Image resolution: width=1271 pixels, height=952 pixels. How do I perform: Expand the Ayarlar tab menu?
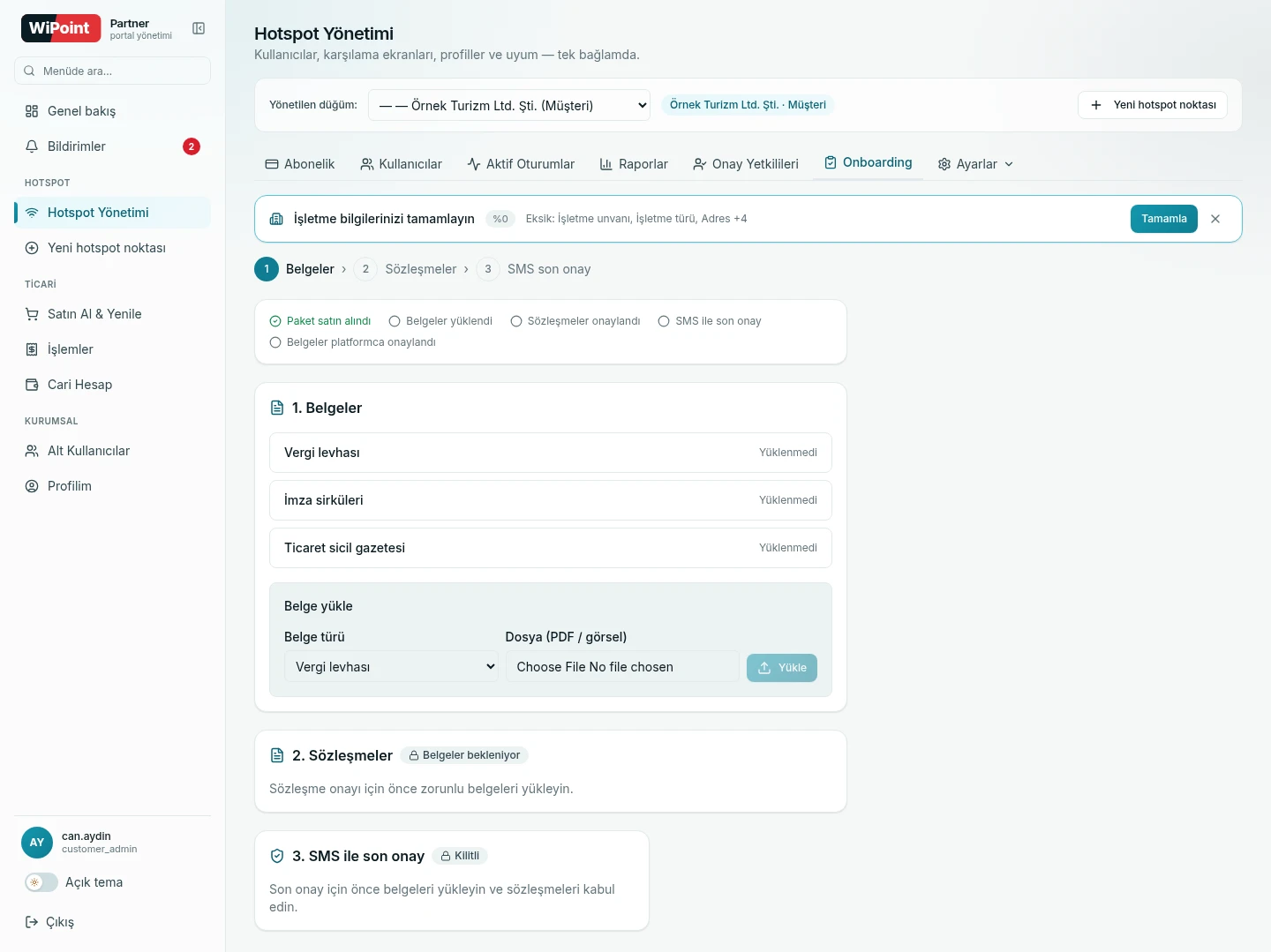point(975,164)
